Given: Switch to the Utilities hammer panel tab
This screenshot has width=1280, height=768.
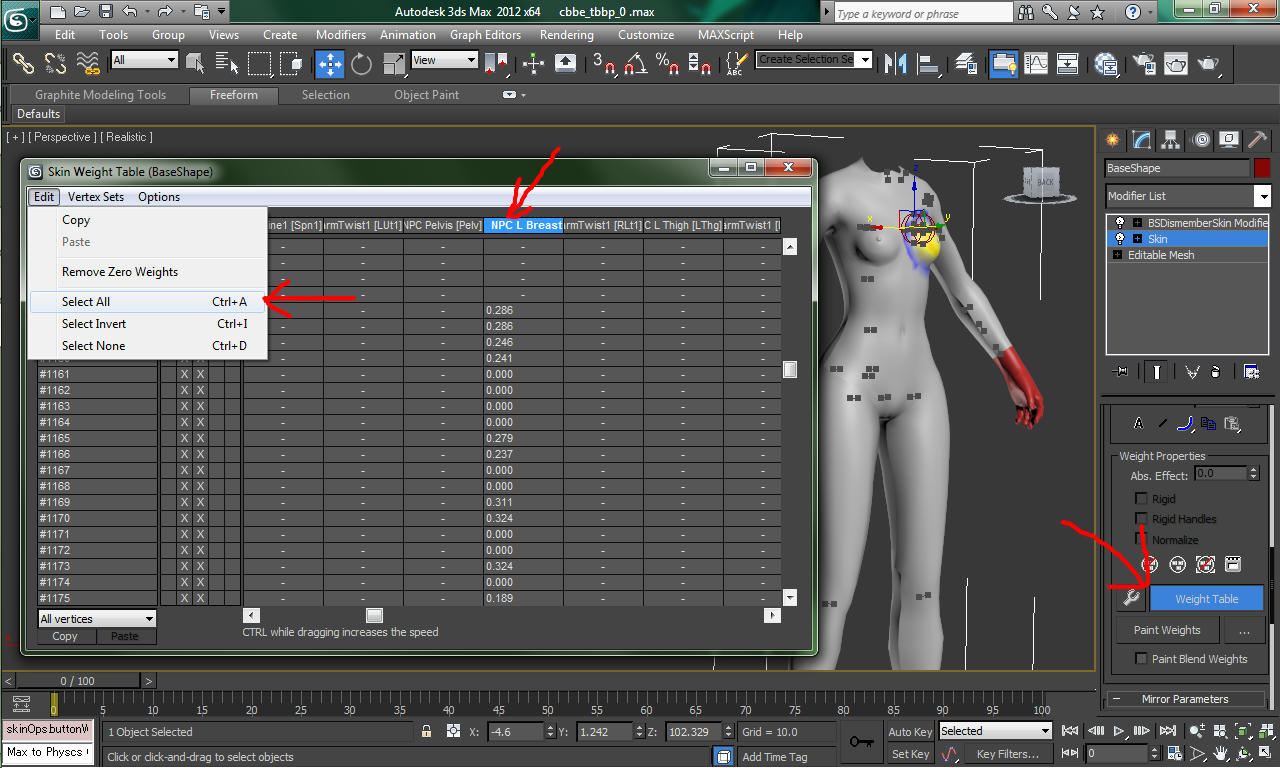Looking at the screenshot, I should [1257, 140].
